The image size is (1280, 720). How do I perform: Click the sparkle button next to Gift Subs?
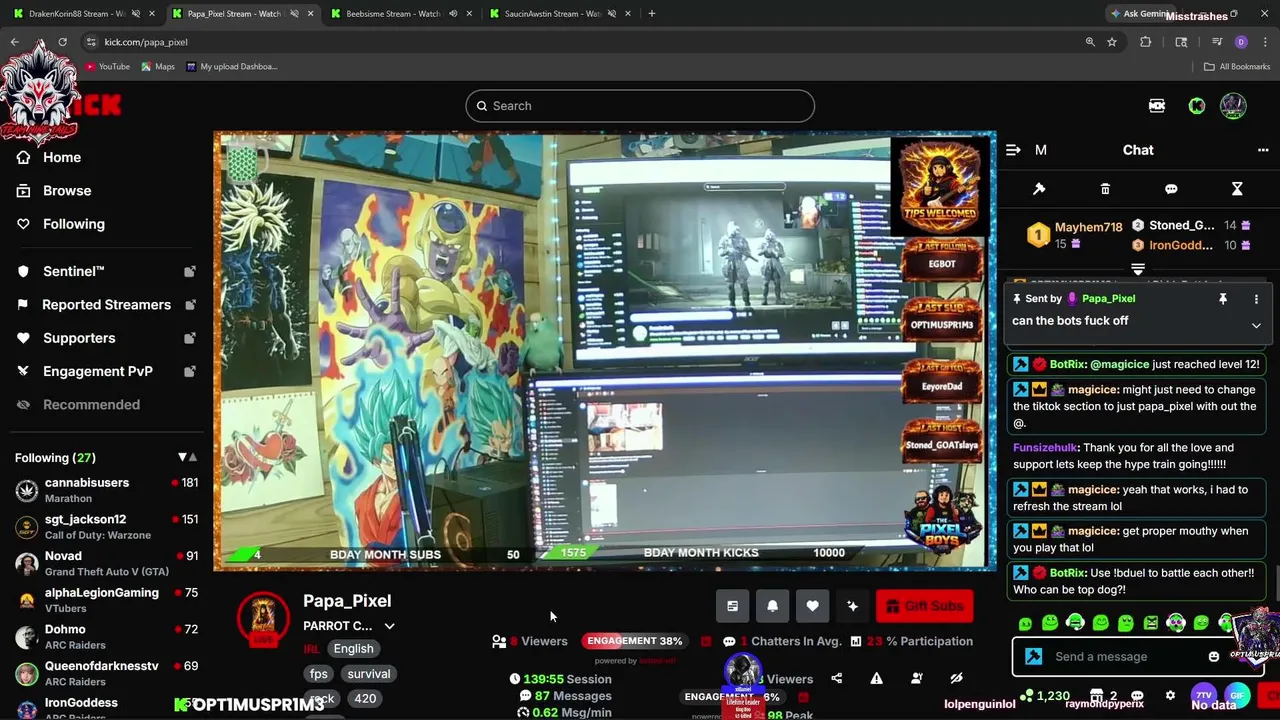click(x=852, y=606)
